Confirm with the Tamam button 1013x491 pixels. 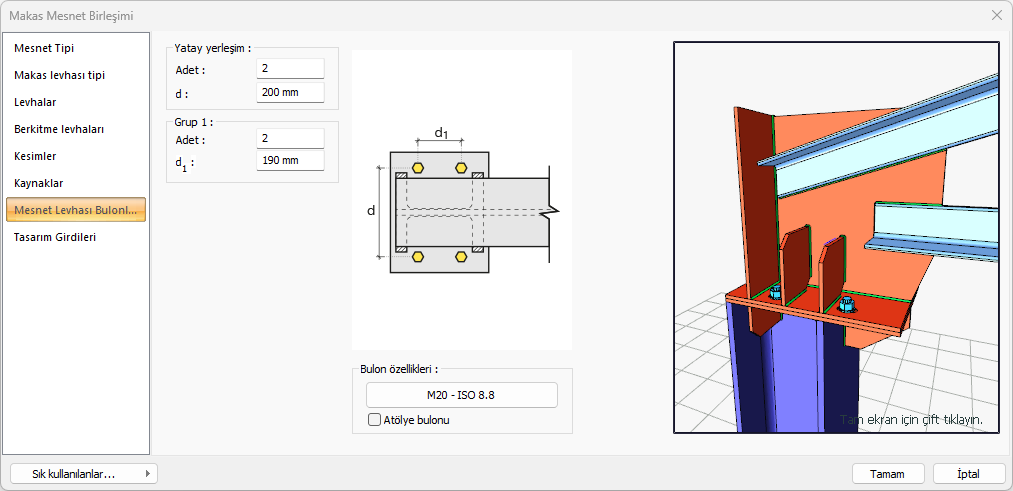[887, 474]
